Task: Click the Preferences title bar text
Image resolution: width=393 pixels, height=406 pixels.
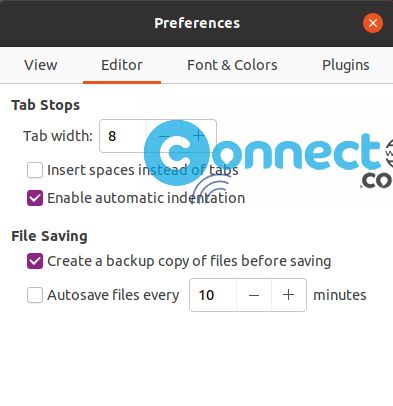Action: (x=197, y=23)
